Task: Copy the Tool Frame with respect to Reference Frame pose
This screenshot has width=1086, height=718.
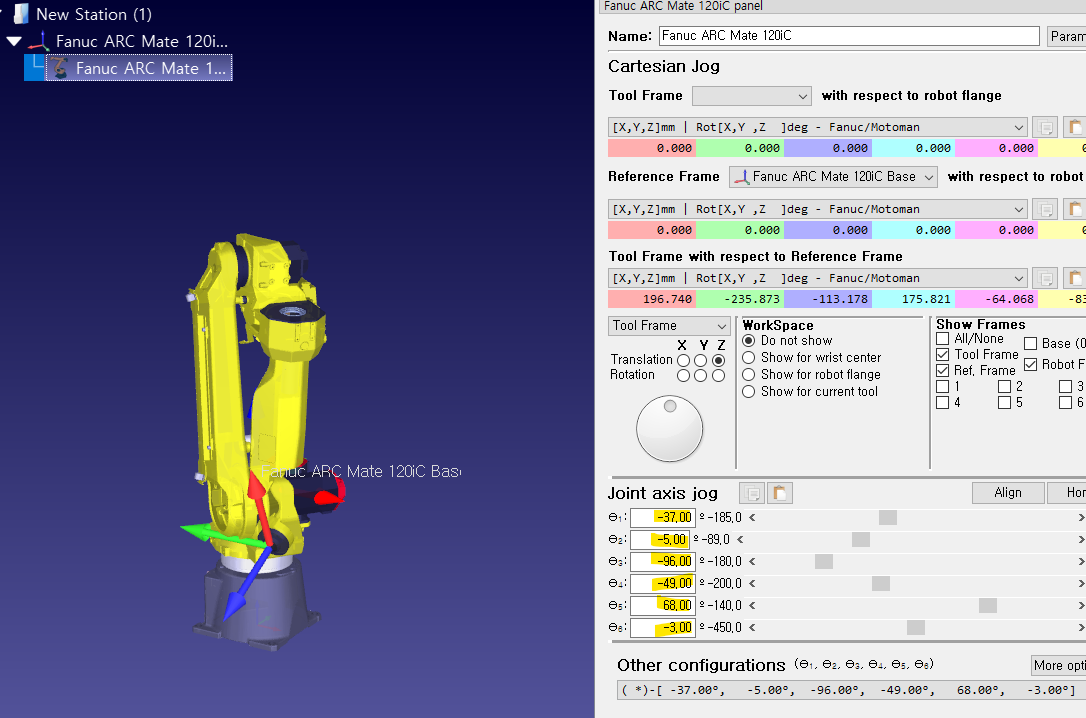Action: (x=1045, y=278)
